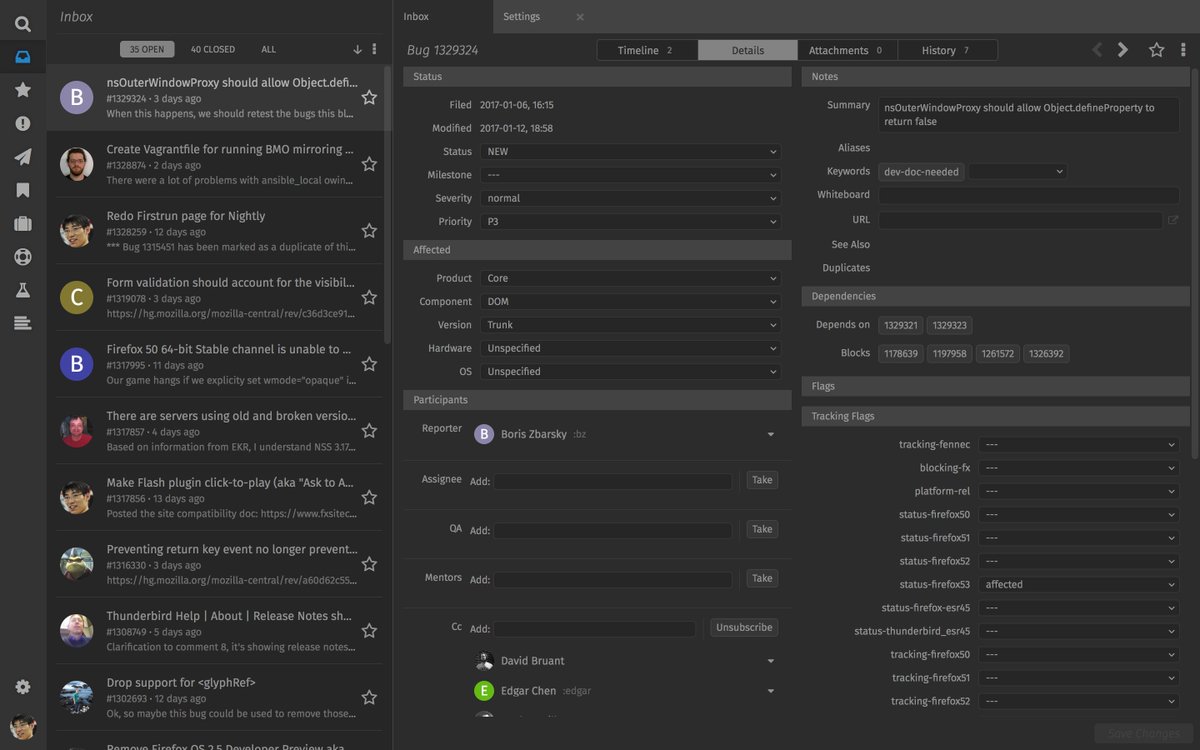Viewport: 1200px width, 750px height.
Task: Star the broken servers bug #1317857
Action: [x=369, y=430]
